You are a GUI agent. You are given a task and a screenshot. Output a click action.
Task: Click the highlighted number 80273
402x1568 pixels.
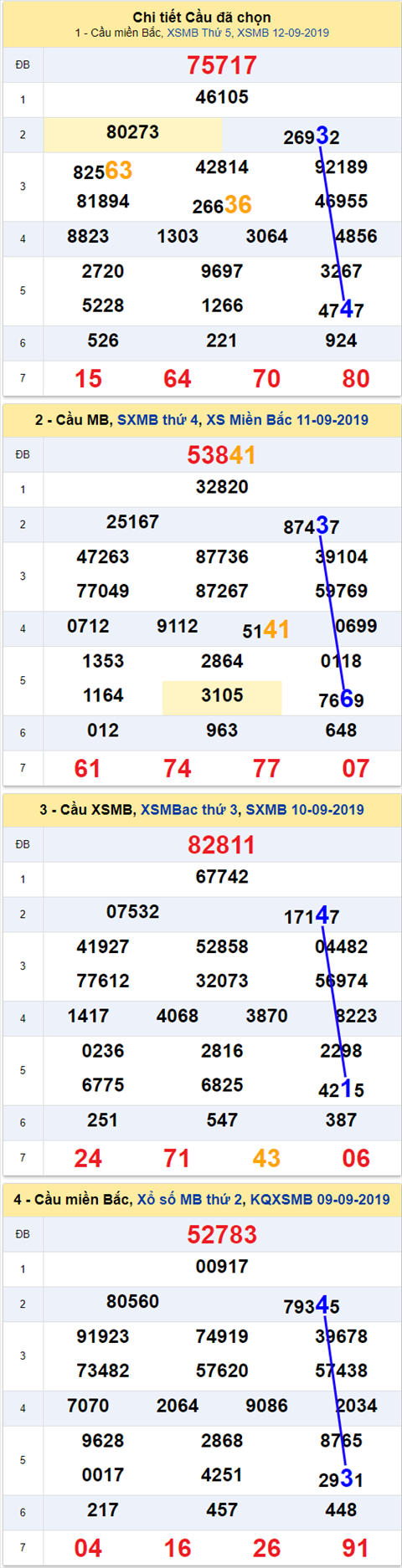(x=132, y=132)
